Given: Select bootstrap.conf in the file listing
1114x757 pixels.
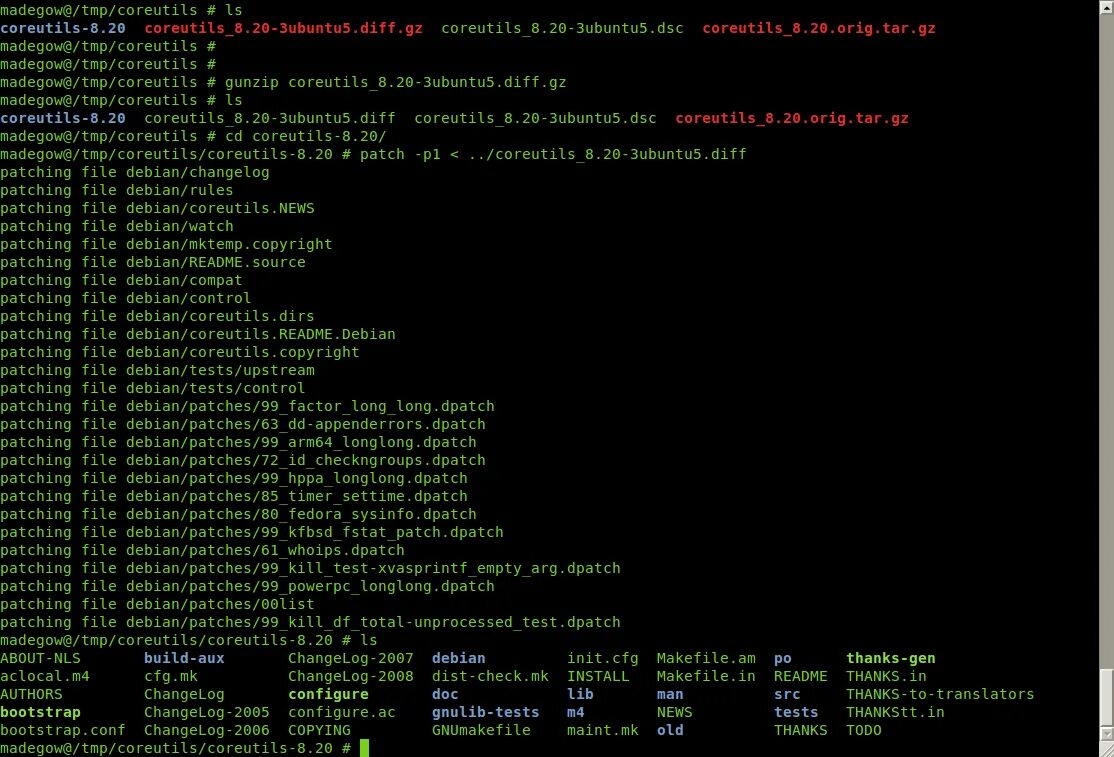Looking at the screenshot, I should pos(63,730).
